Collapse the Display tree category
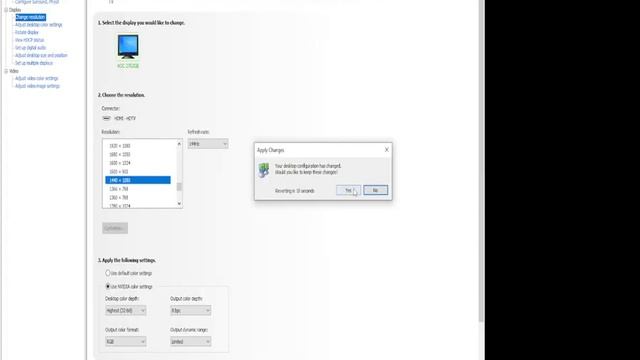 6,10
